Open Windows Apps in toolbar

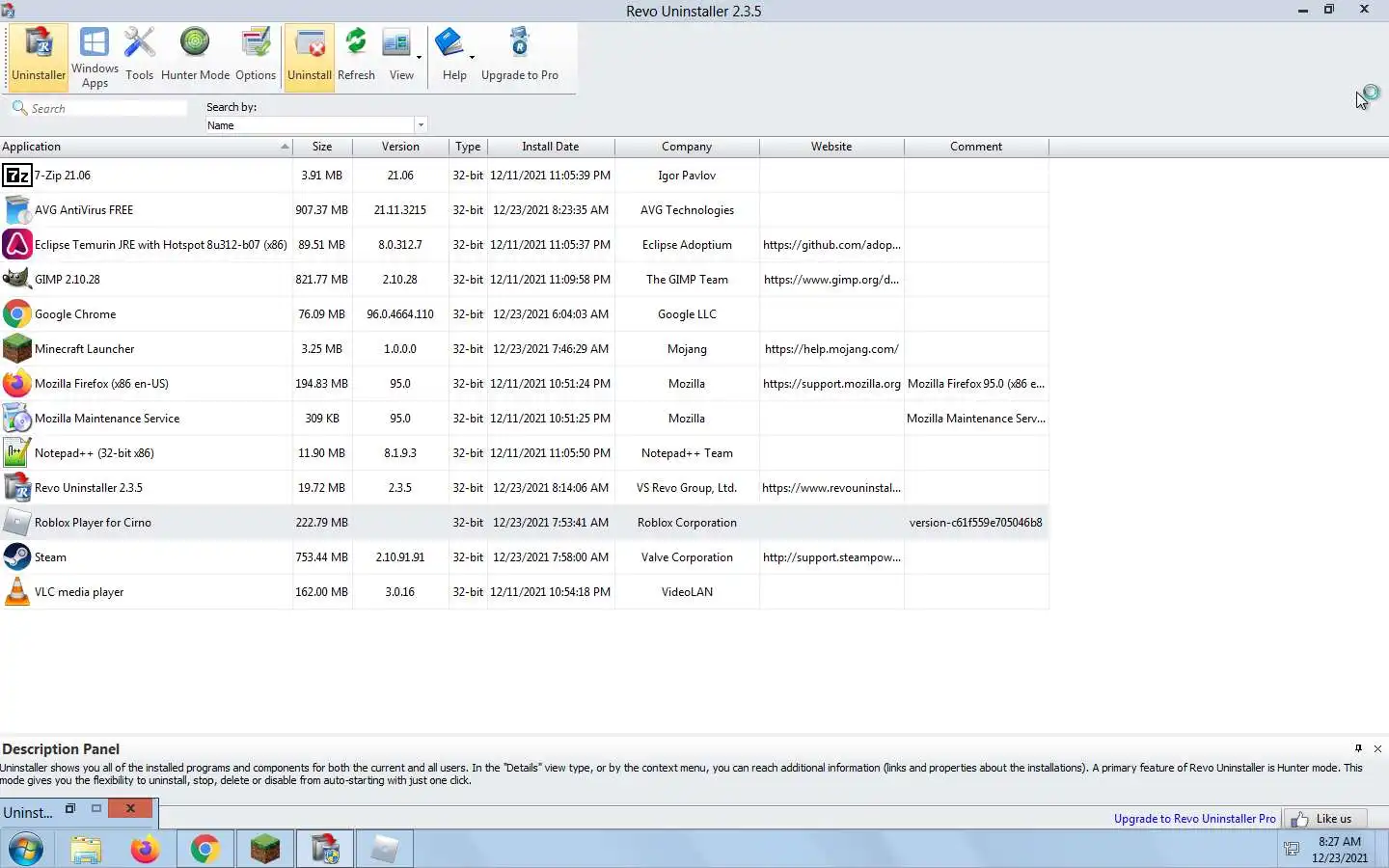point(95,57)
